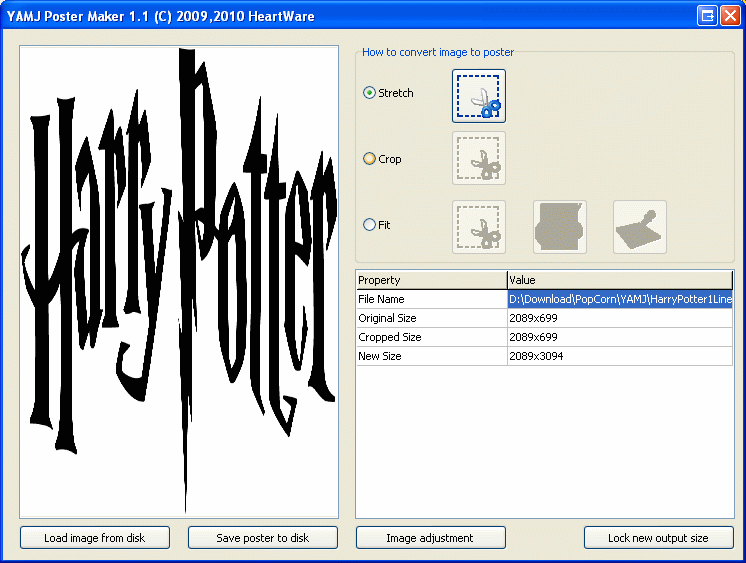Click Save poster to disk button
Viewport: 746px width, 563px height.
coord(263,538)
